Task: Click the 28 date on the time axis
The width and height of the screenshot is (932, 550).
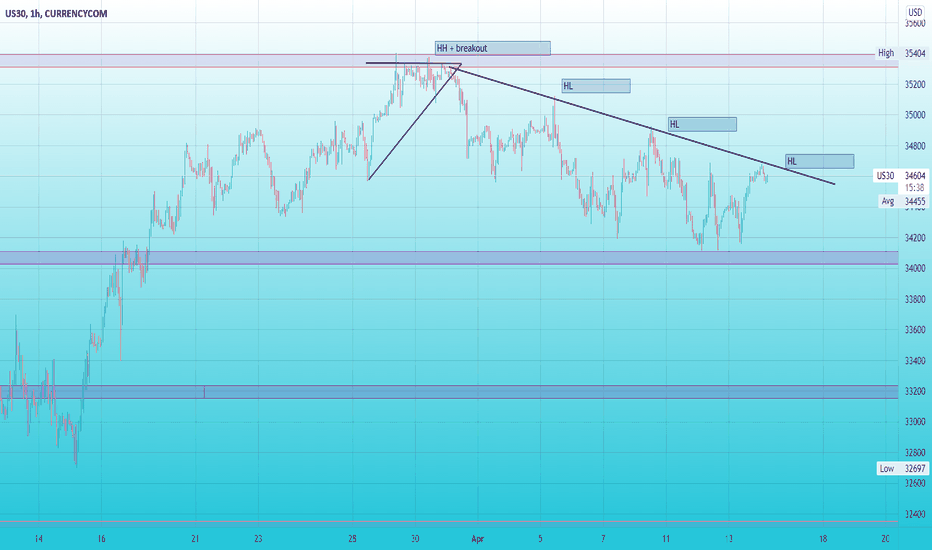Action: tap(352, 539)
